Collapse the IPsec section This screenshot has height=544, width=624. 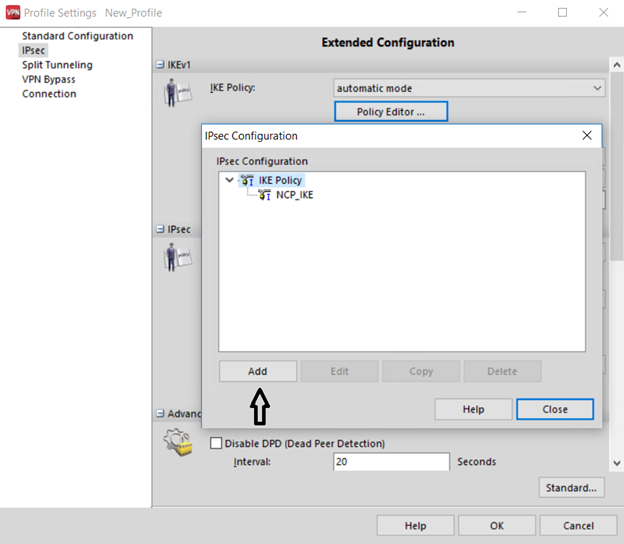tap(160, 229)
